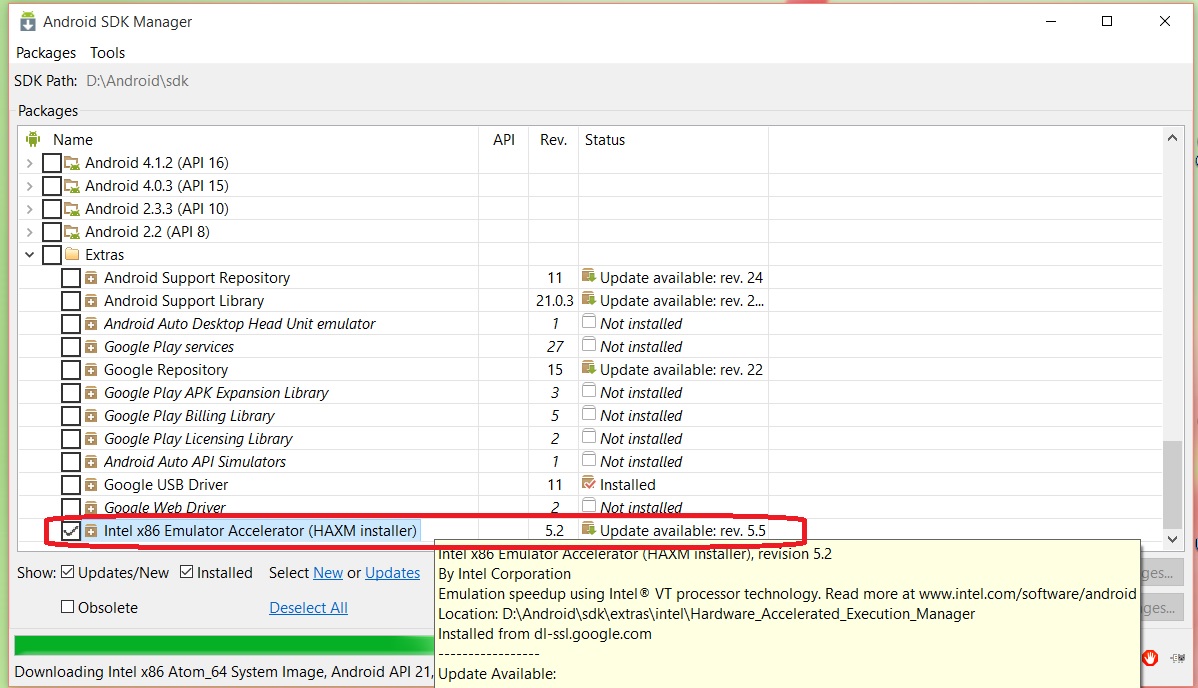Click the package icon beside Android 2.3.3 (API 10)
Viewport: 1198px width, 688px height.
click(72, 209)
